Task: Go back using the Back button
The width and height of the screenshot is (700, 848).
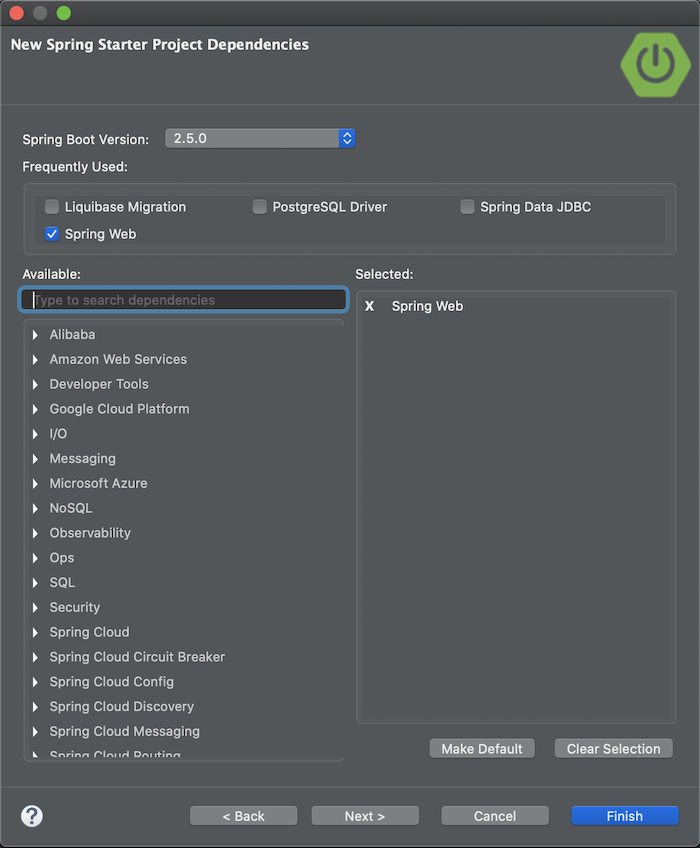Action: tap(243, 815)
